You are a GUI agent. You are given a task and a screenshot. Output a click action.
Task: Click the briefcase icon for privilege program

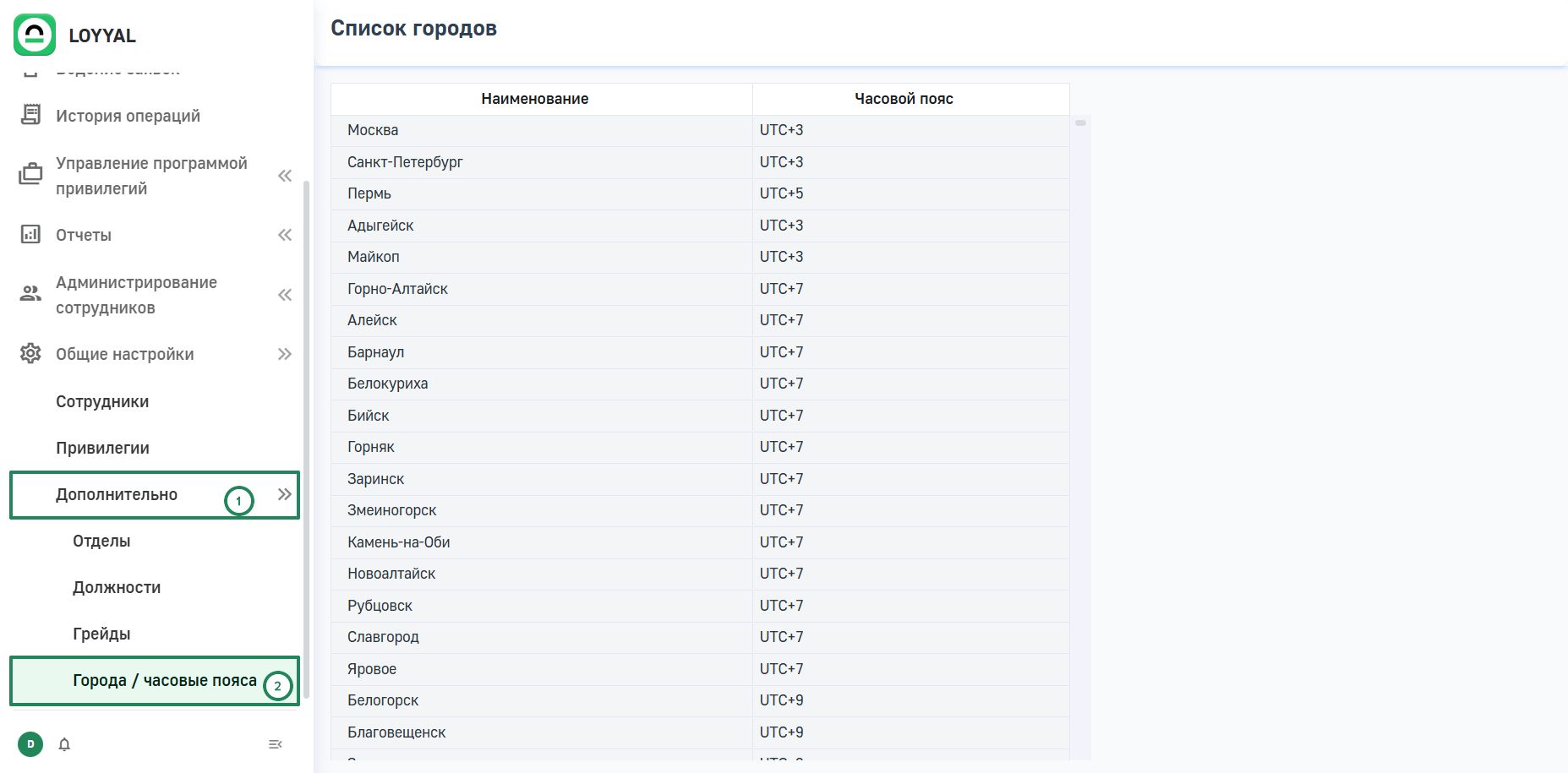pos(30,175)
